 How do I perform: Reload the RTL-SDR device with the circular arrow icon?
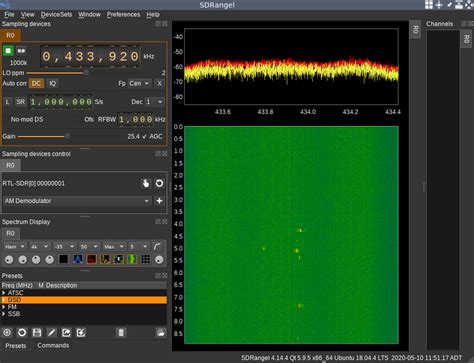159,183
